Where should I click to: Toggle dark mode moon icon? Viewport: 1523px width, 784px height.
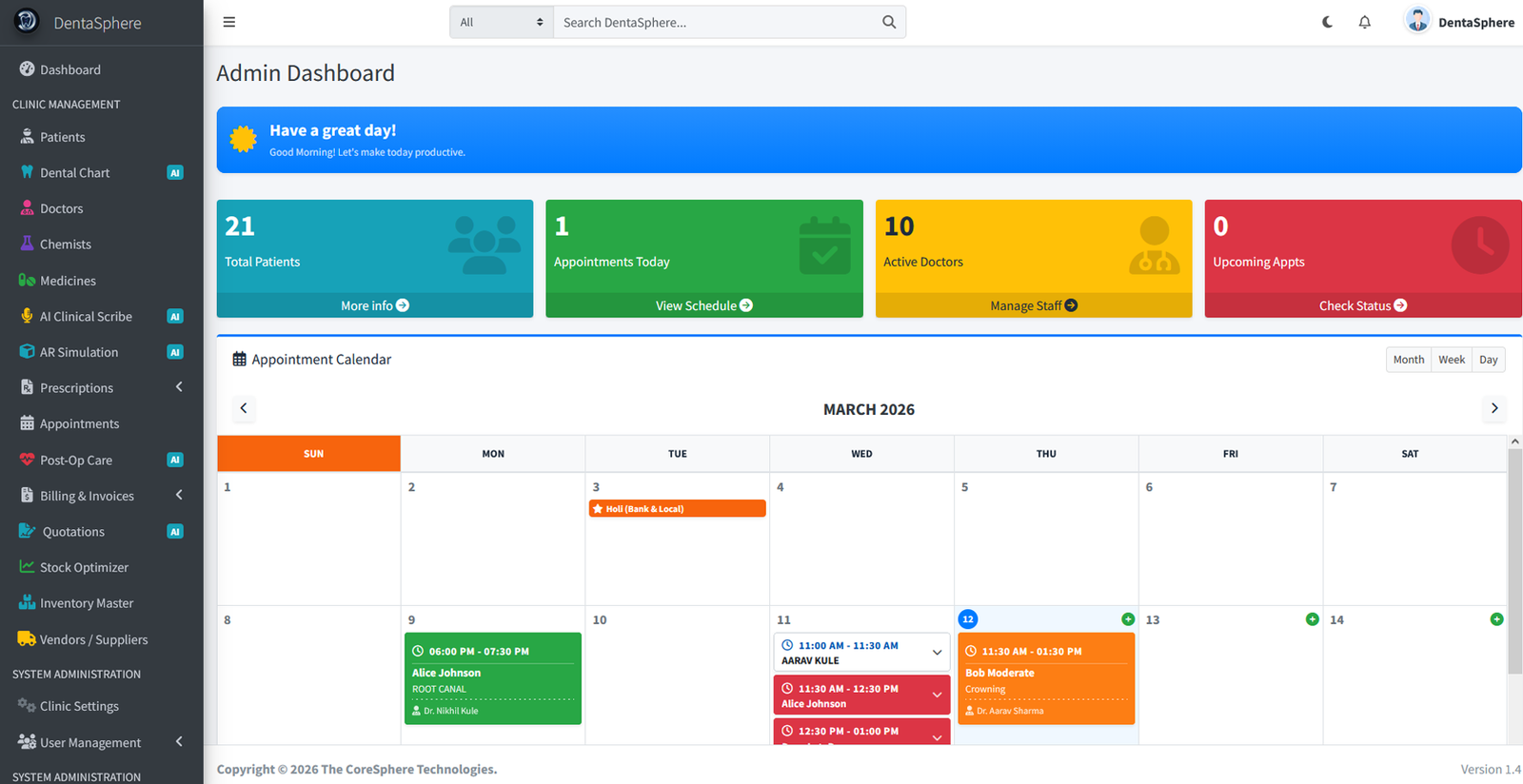[1327, 22]
